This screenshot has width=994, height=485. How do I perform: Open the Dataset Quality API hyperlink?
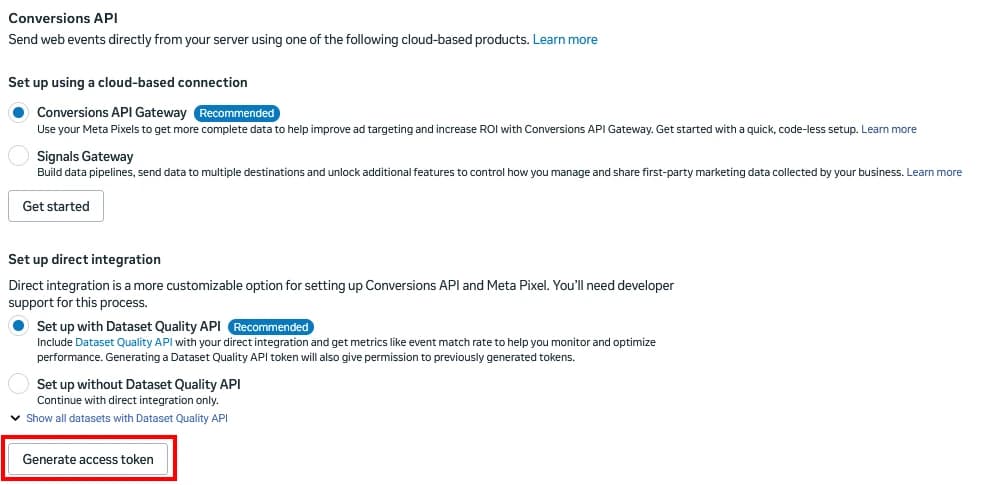[125, 342]
